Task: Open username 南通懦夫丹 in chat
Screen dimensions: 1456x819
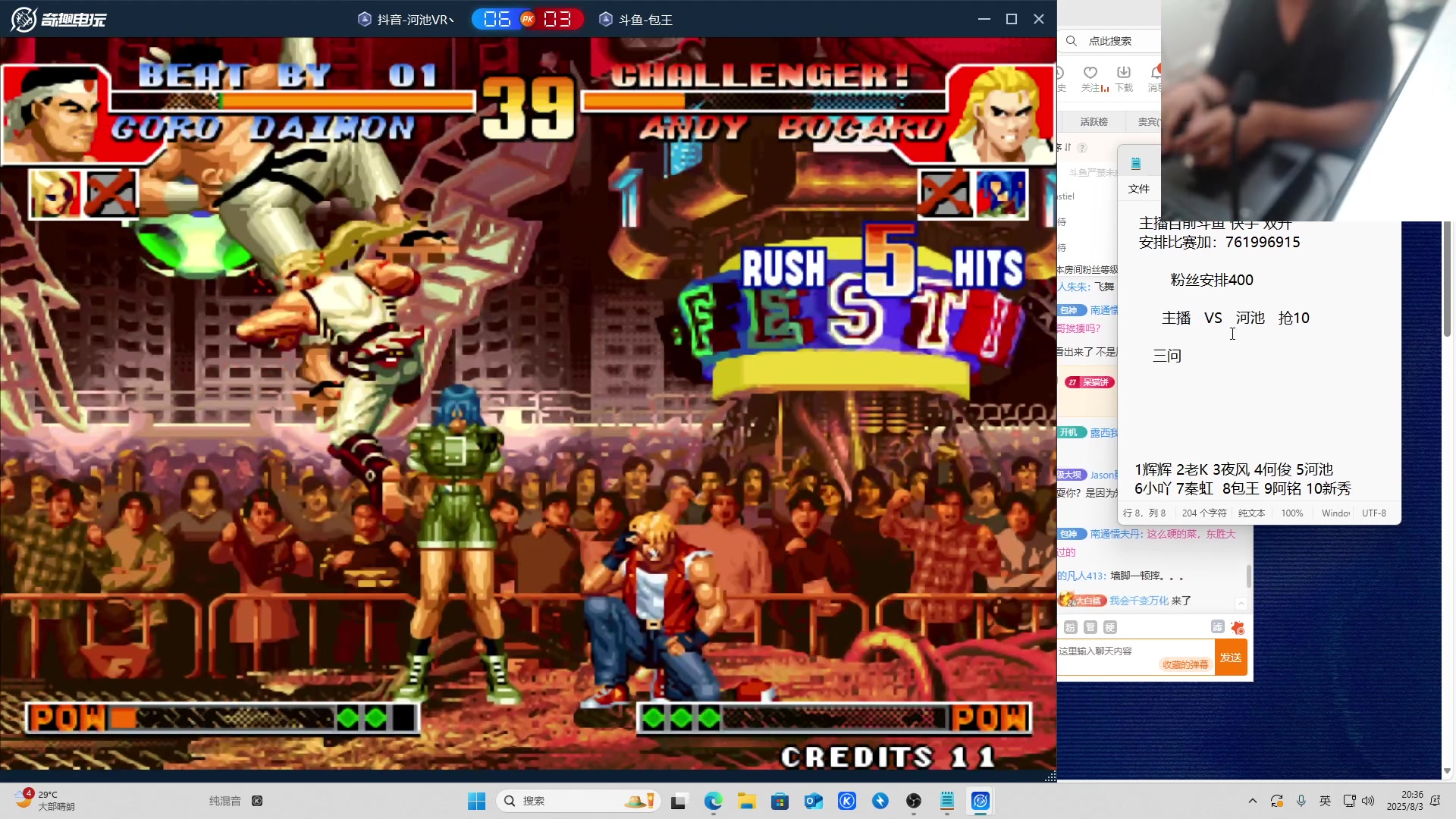Action: pyautogui.click(x=1116, y=534)
